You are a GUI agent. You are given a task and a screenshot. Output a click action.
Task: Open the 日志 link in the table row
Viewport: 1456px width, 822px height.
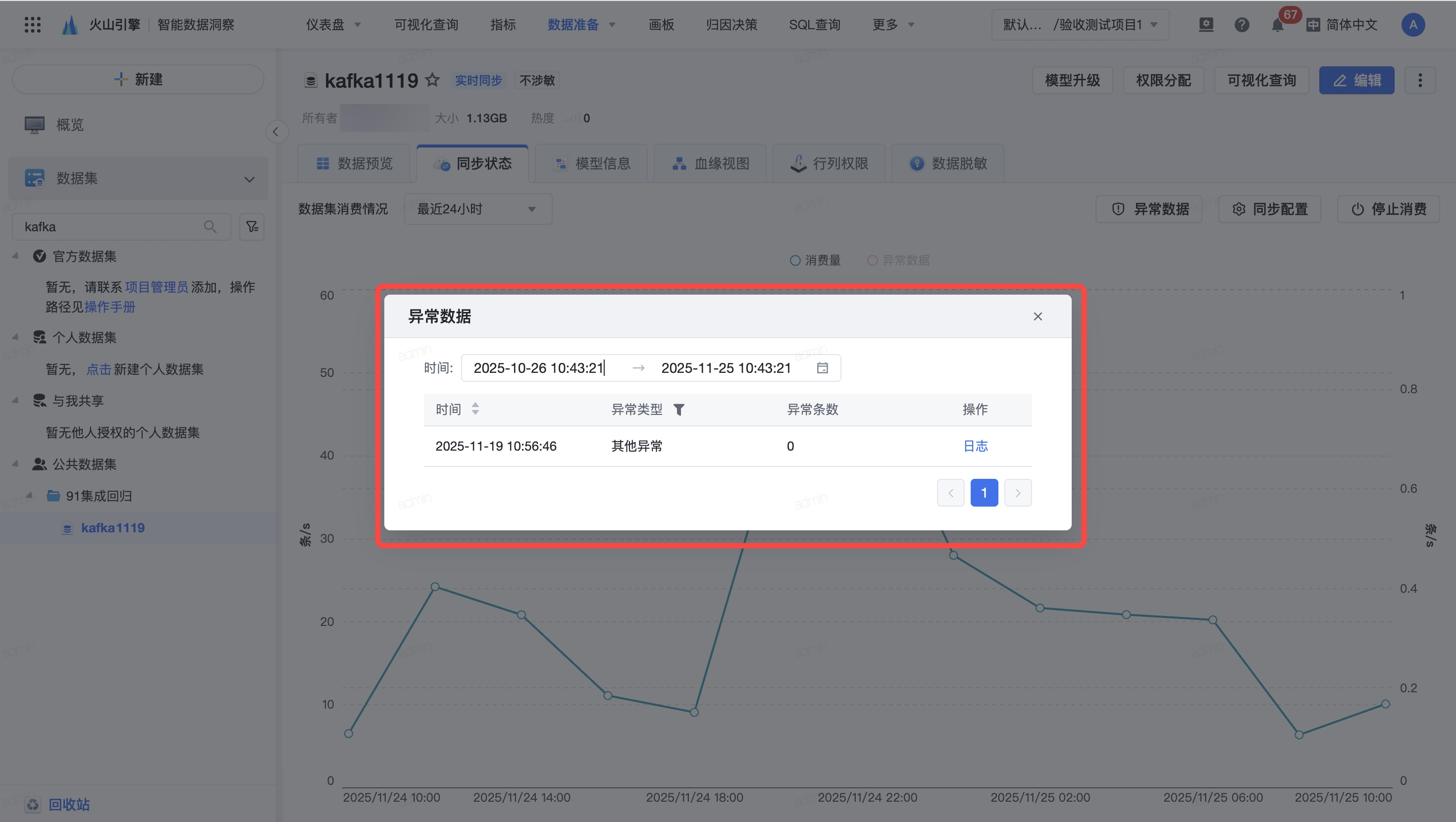click(975, 446)
